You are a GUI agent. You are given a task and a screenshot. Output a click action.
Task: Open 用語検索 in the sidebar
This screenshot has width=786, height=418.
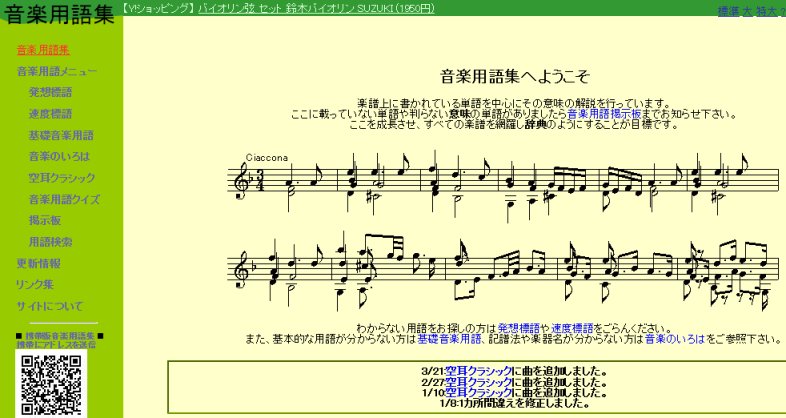coord(50,242)
